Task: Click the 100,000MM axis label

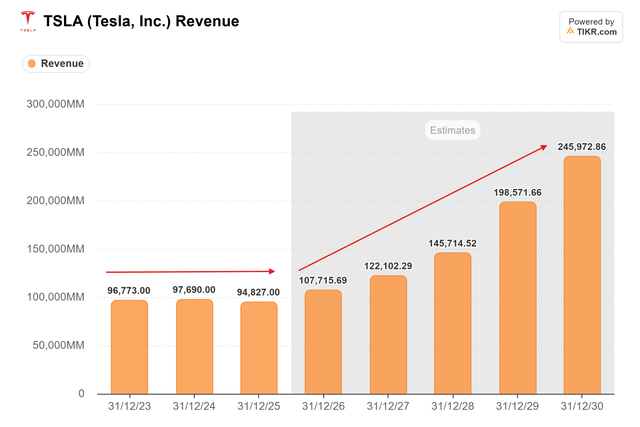Action: pos(56,297)
